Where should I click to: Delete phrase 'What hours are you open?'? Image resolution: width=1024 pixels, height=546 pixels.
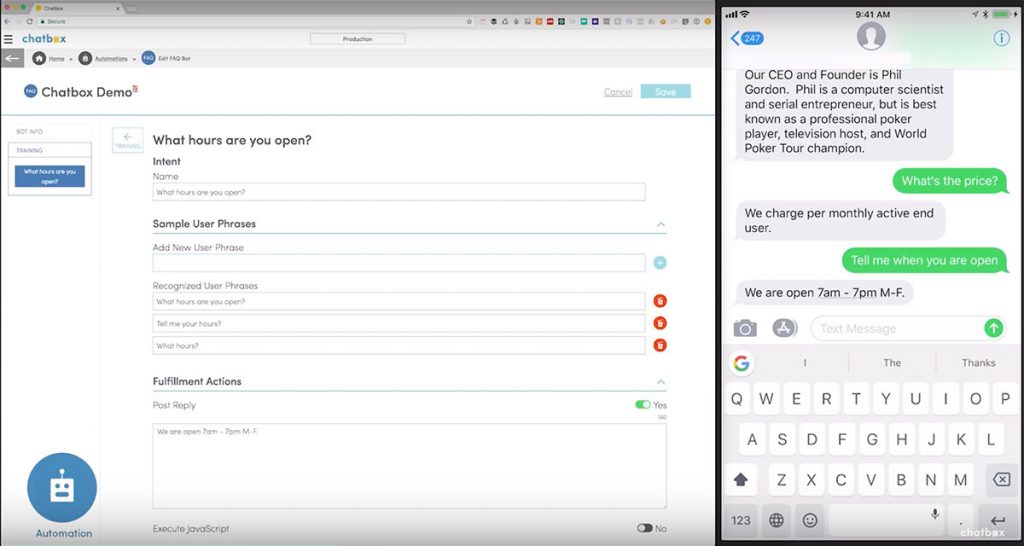tap(660, 301)
